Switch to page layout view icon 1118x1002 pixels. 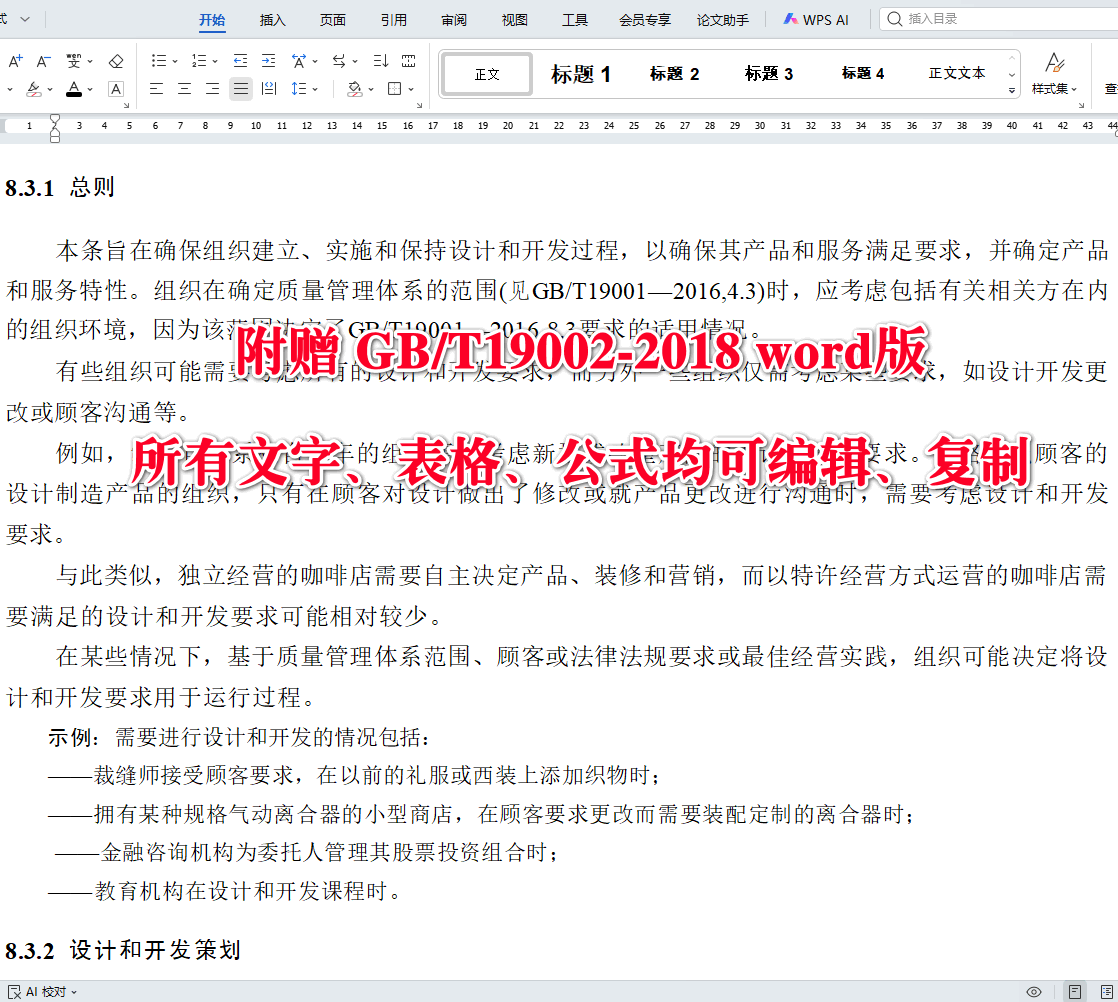pos(1075,991)
